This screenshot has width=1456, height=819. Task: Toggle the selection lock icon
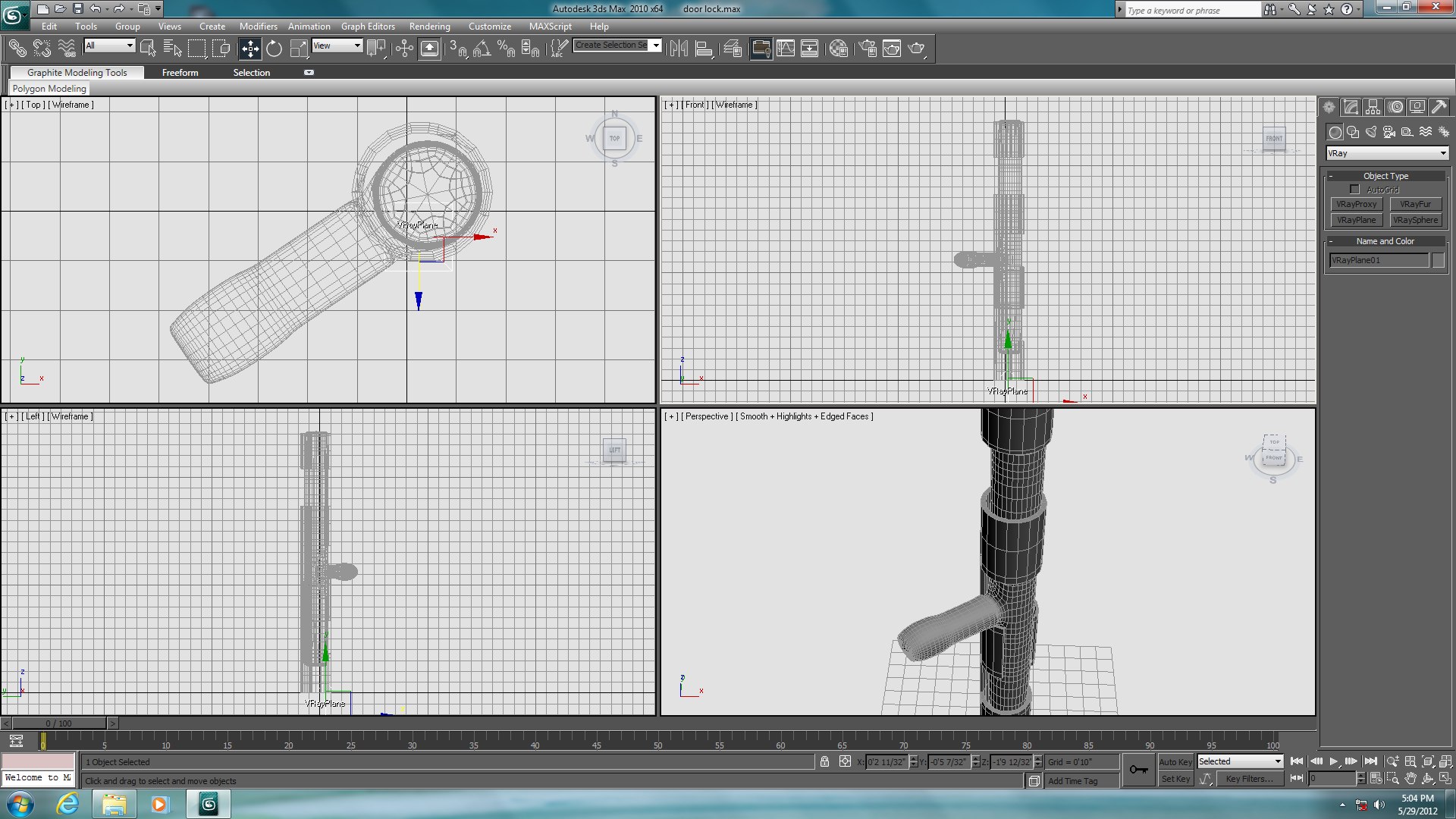[824, 762]
